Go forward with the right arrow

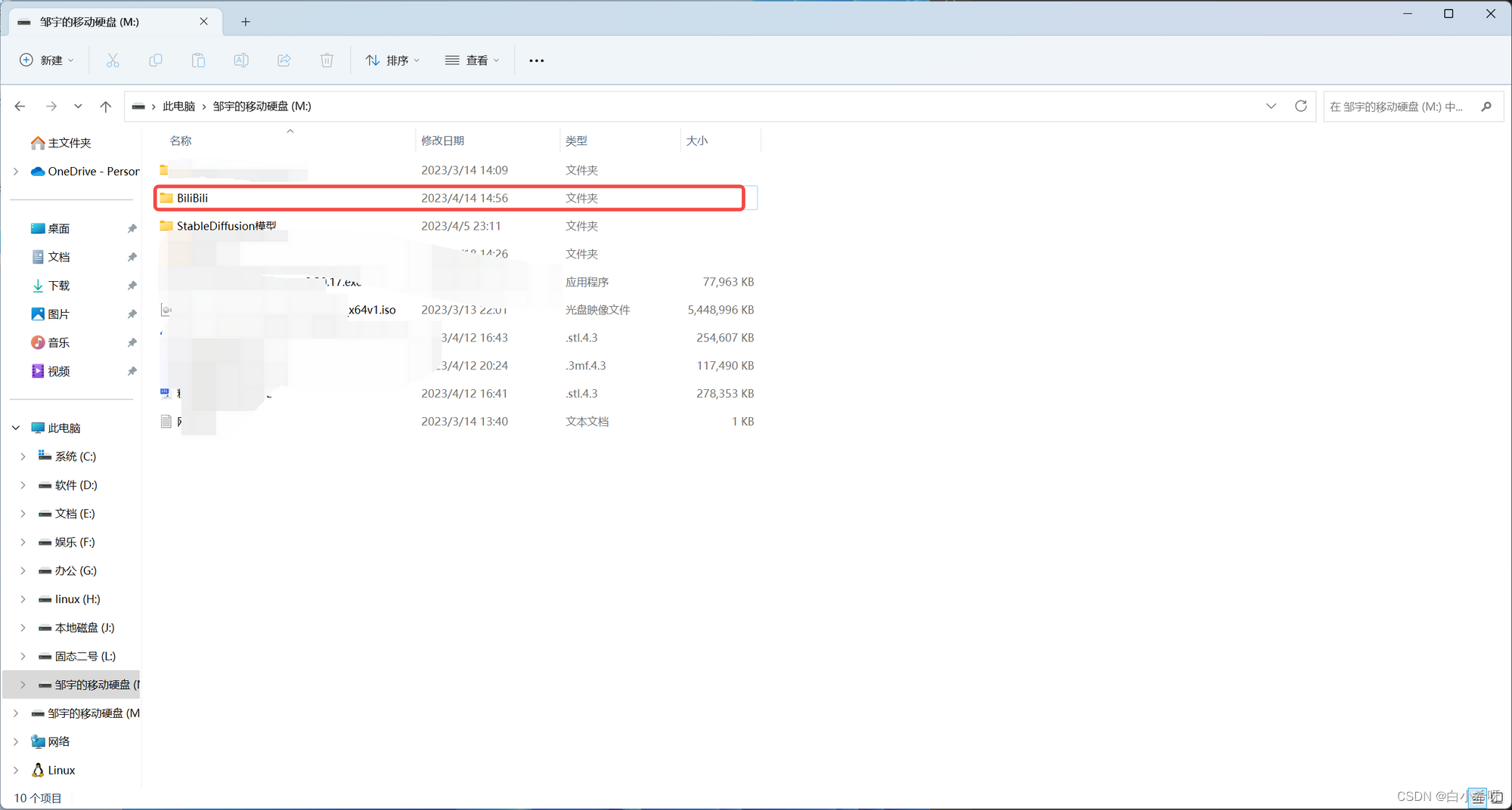51,107
